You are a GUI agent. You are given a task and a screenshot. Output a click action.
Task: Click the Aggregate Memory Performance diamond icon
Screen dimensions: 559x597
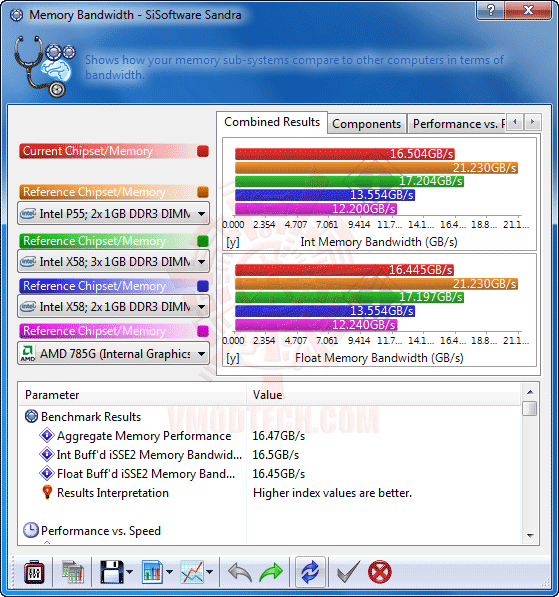pos(47,435)
